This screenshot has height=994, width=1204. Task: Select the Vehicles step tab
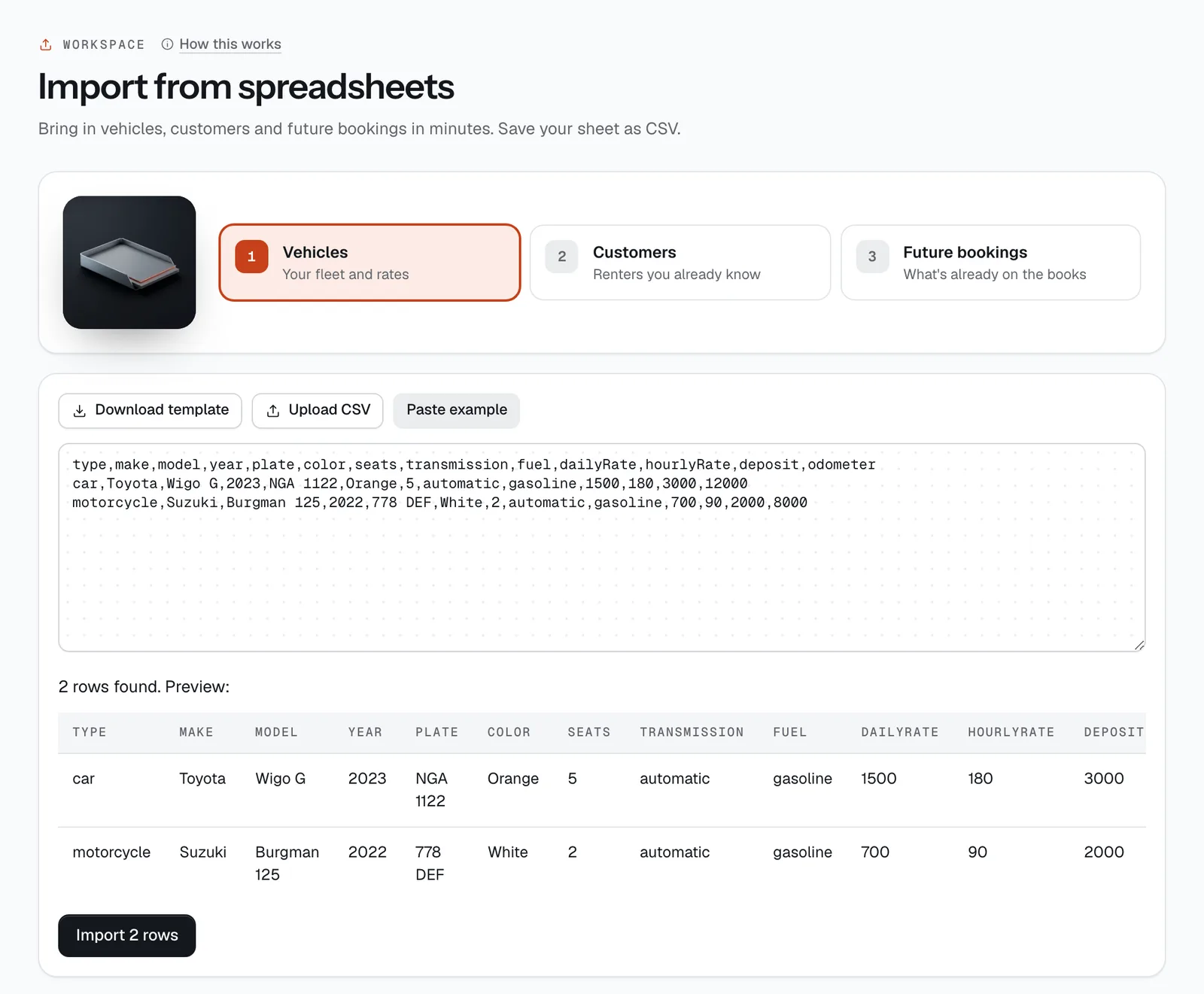point(369,263)
